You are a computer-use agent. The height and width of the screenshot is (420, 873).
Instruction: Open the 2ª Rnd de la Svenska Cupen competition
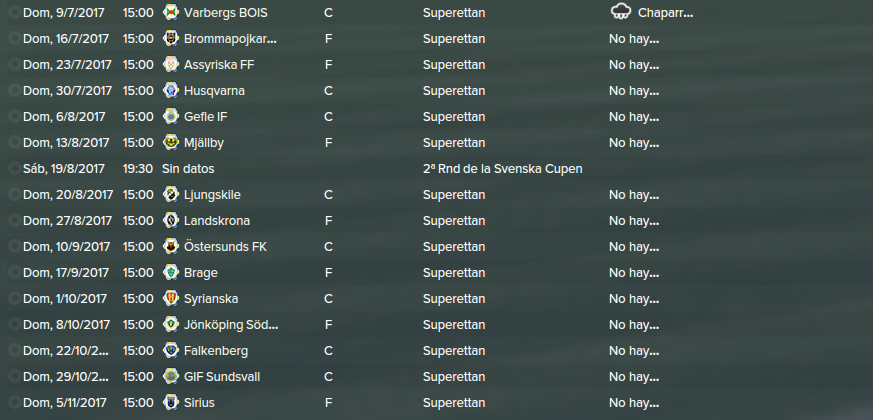pos(502,169)
